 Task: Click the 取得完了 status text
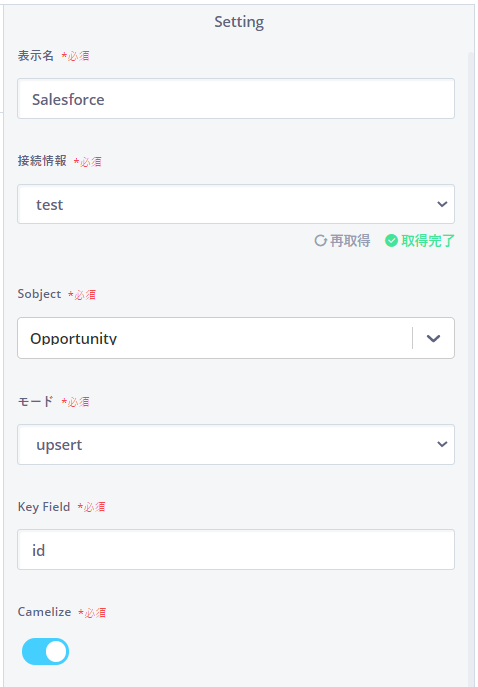(428, 241)
